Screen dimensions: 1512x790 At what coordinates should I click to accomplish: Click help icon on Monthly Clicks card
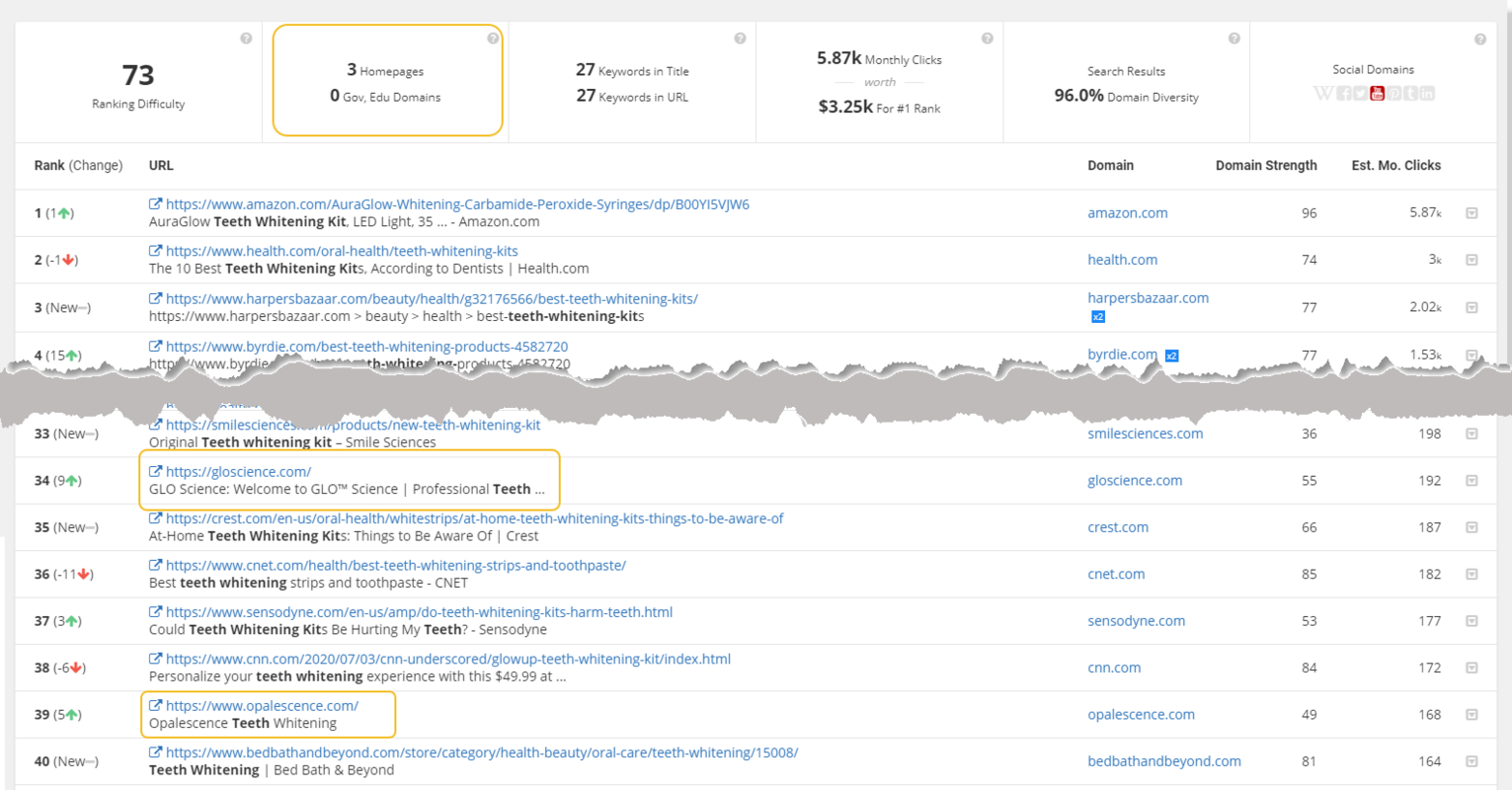click(x=987, y=39)
